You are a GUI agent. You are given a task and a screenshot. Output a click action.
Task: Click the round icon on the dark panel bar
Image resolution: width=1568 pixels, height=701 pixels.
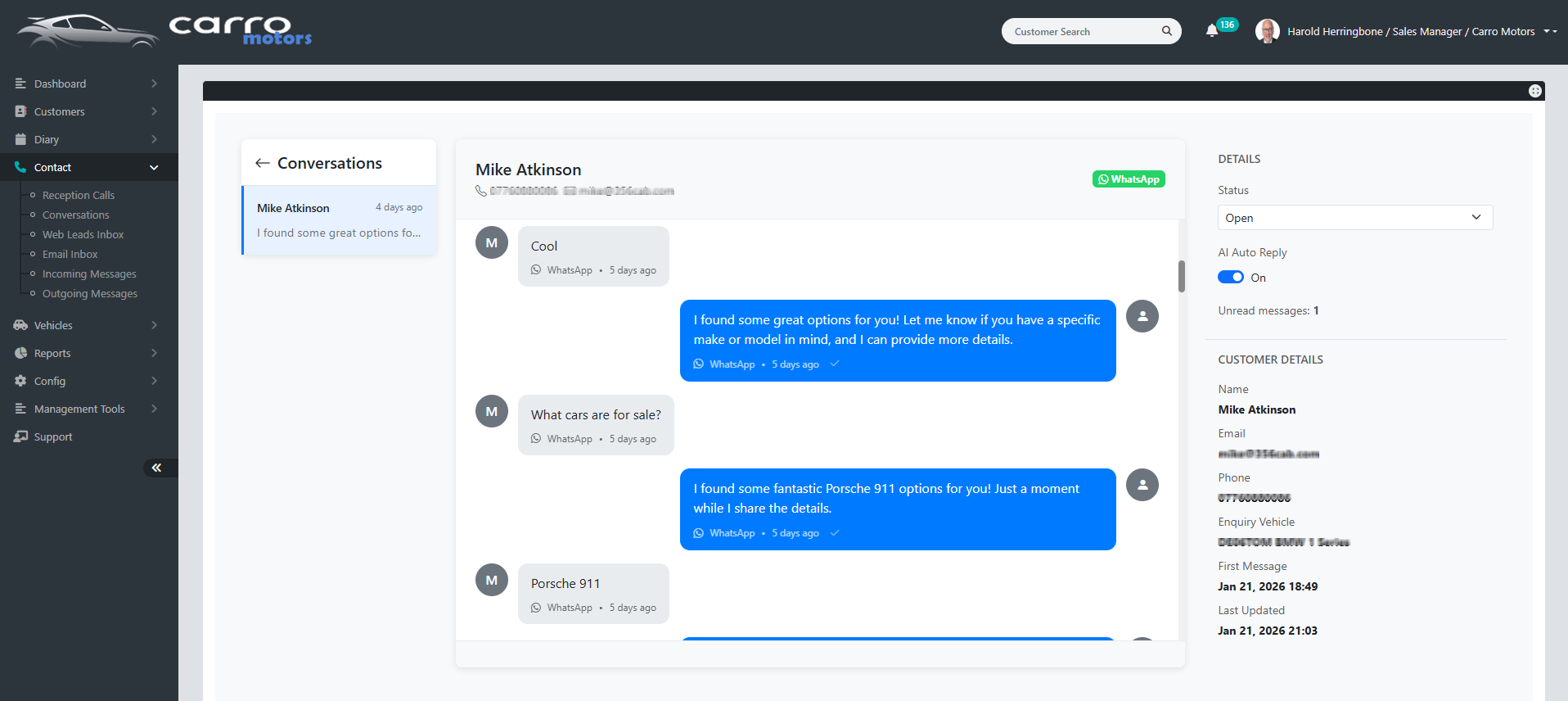coord(1535,91)
